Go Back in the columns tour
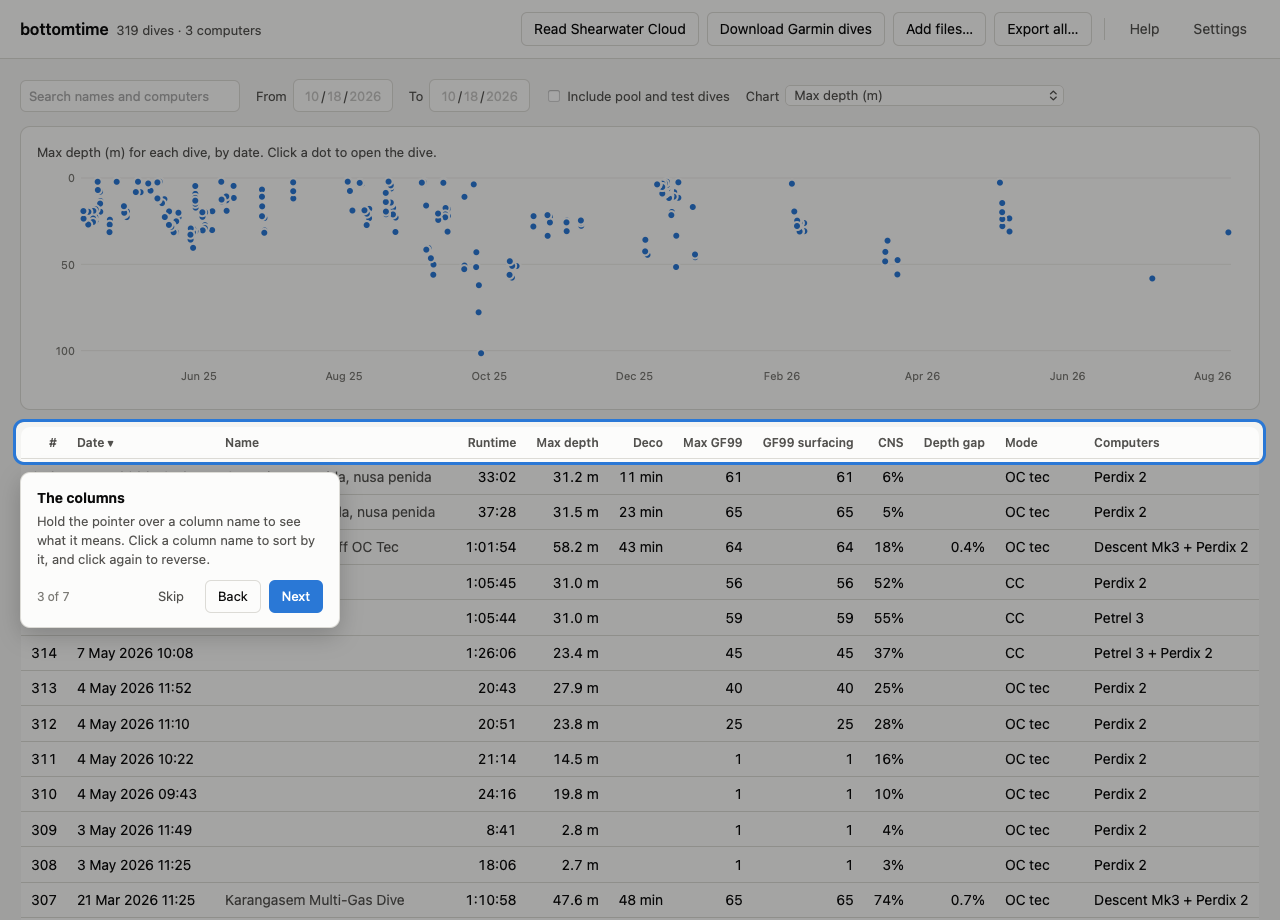Screen dimensions: 1280x920 233,596
